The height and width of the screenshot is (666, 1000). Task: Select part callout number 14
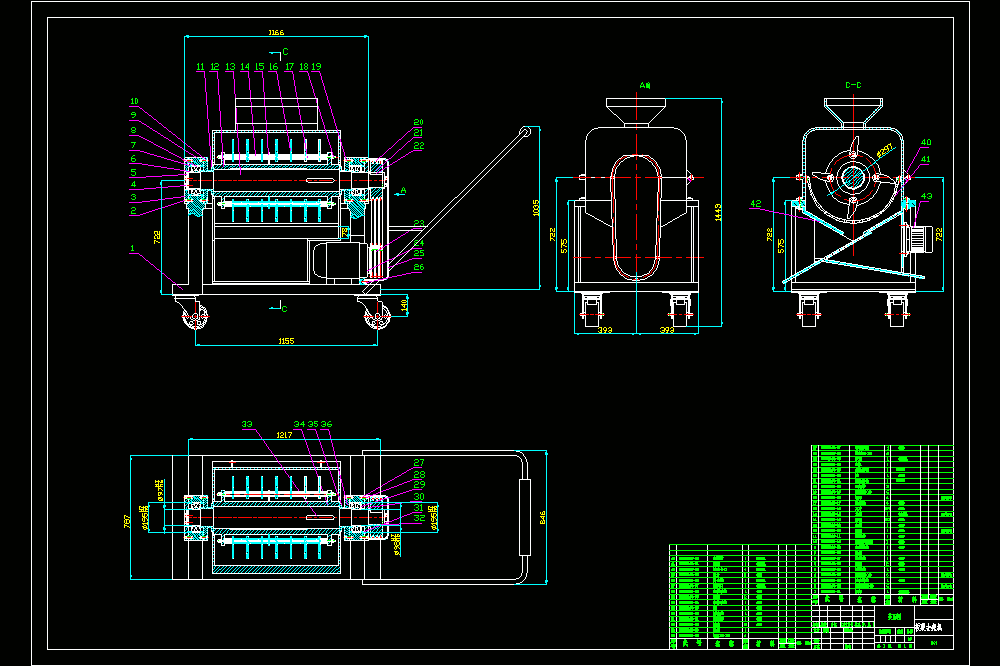(x=245, y=66)
